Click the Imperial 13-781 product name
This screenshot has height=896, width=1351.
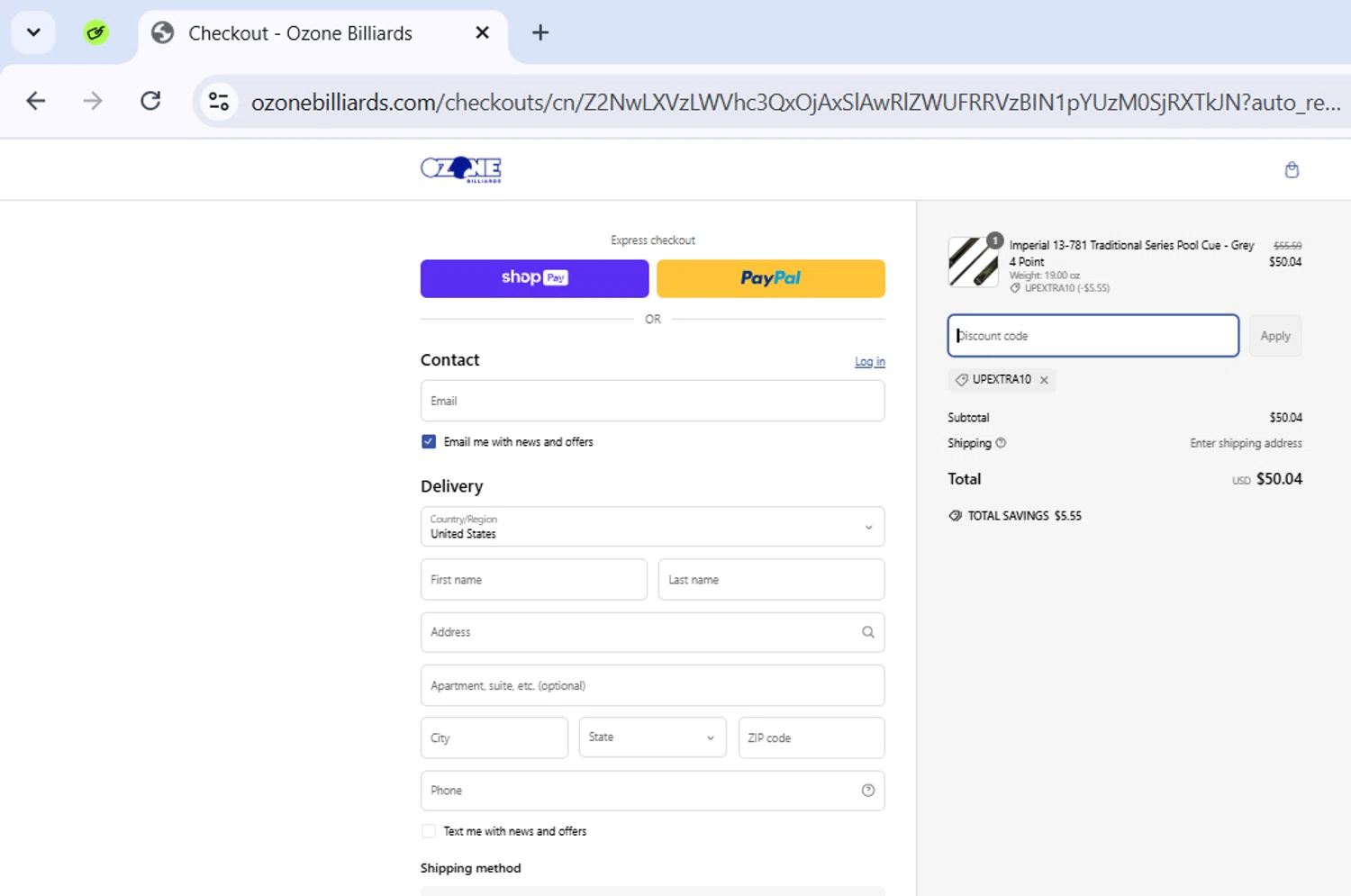[1131, 253]
